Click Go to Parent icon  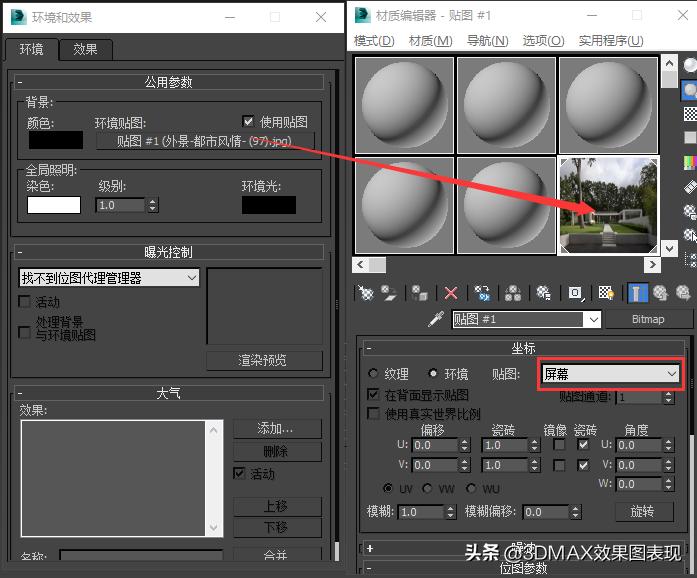pos(661,293)
